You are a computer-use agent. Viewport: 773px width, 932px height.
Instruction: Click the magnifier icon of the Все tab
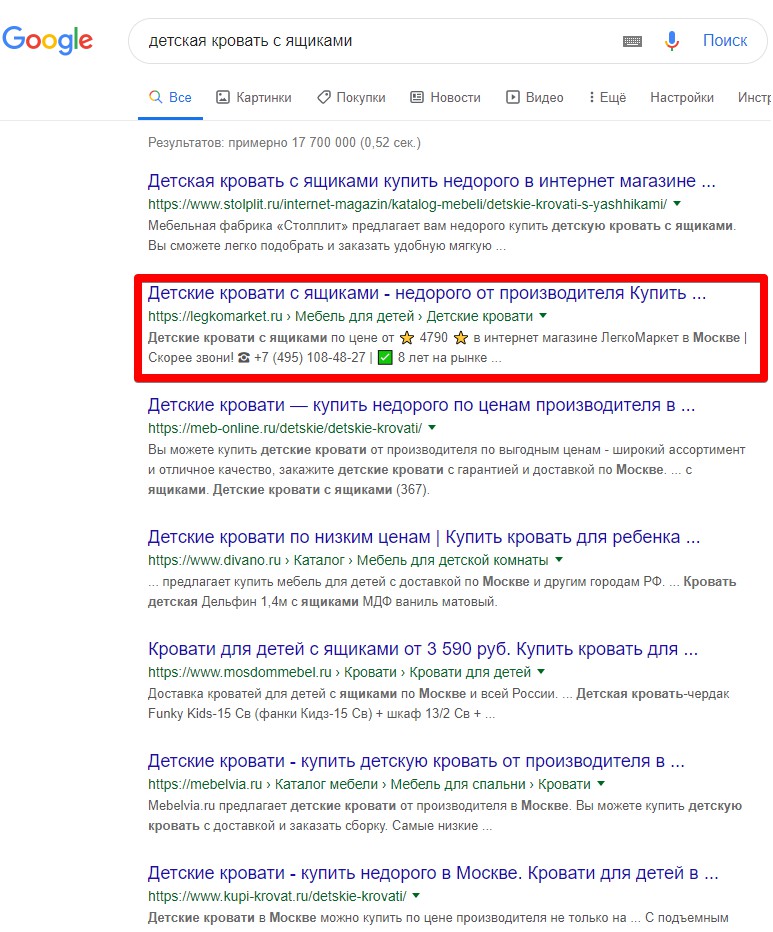pyautogui.click(x=155, y=97)
